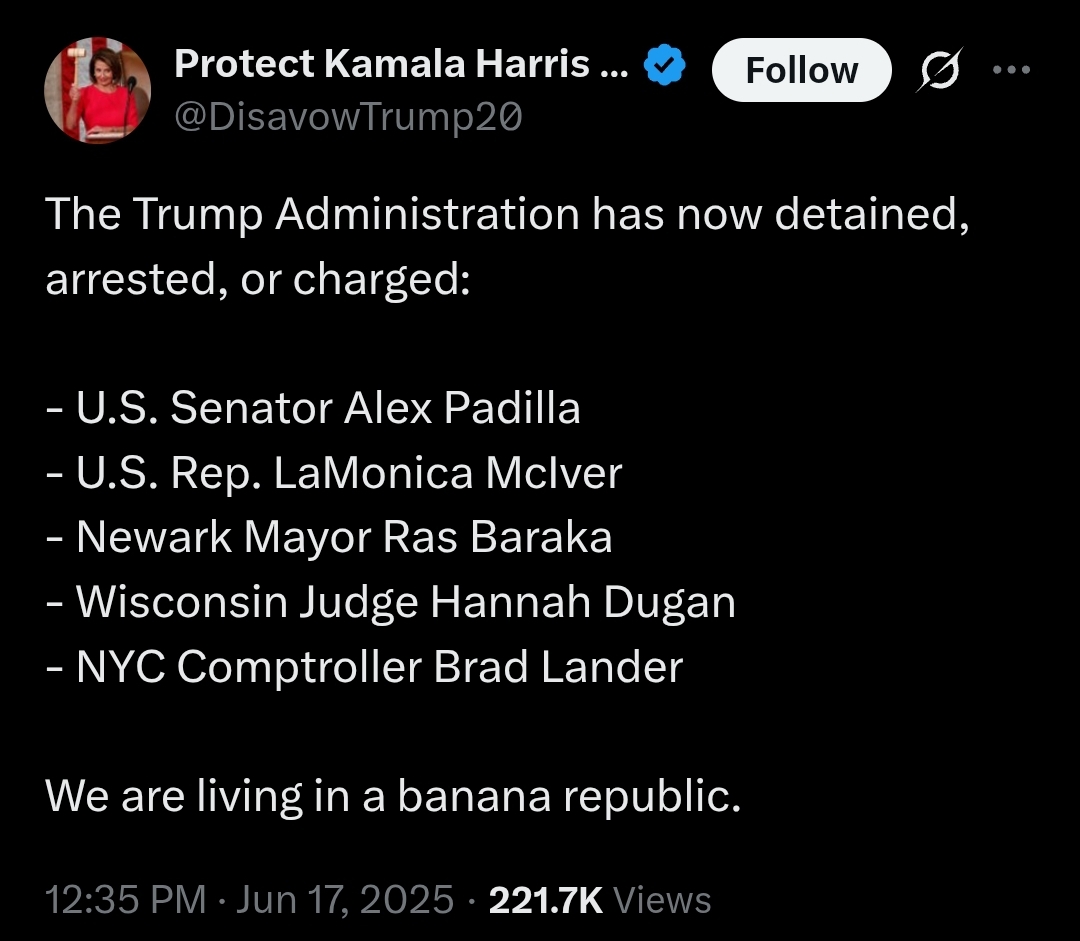Viewport: 1080px width, 941px height.
Task: Click the line mentioning Rep. LaMonica McIver
Action: point(334,473)
